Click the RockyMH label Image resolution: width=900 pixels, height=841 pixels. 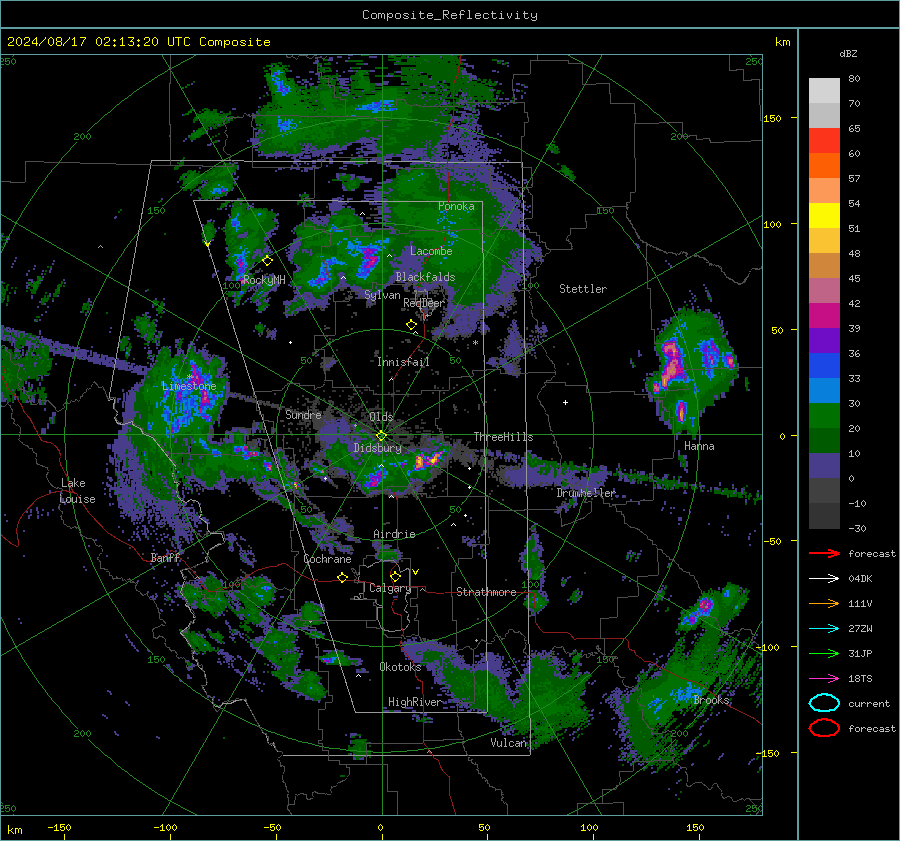(x=264, y=280)
